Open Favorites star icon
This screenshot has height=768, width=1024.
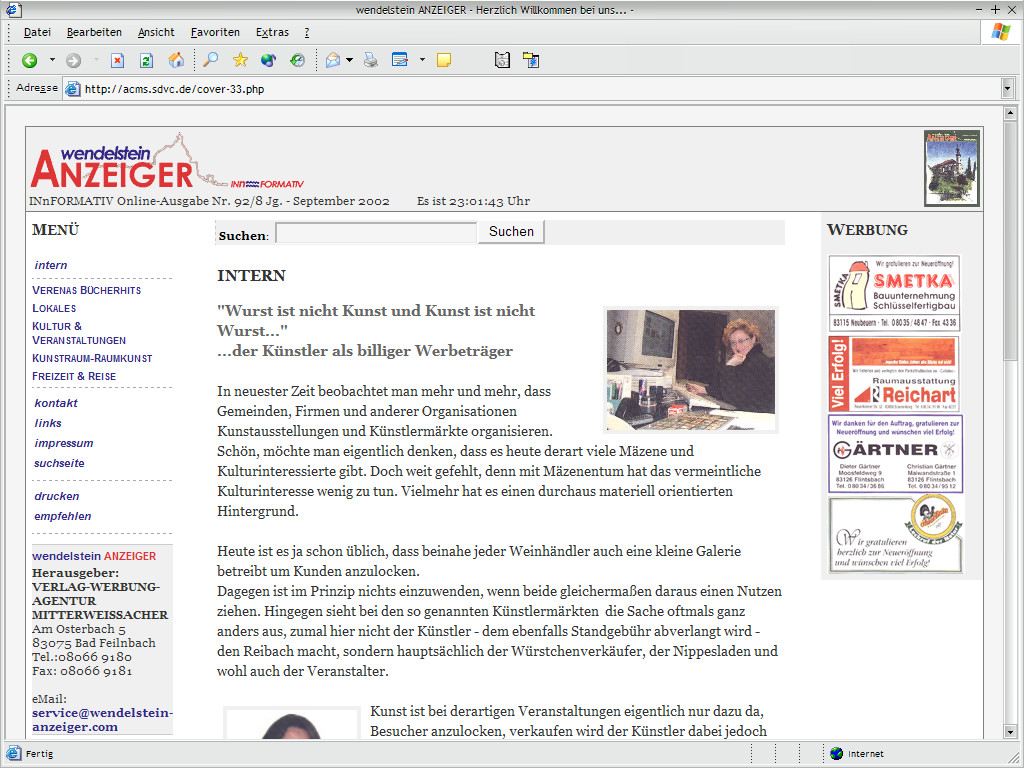[240, 60]
